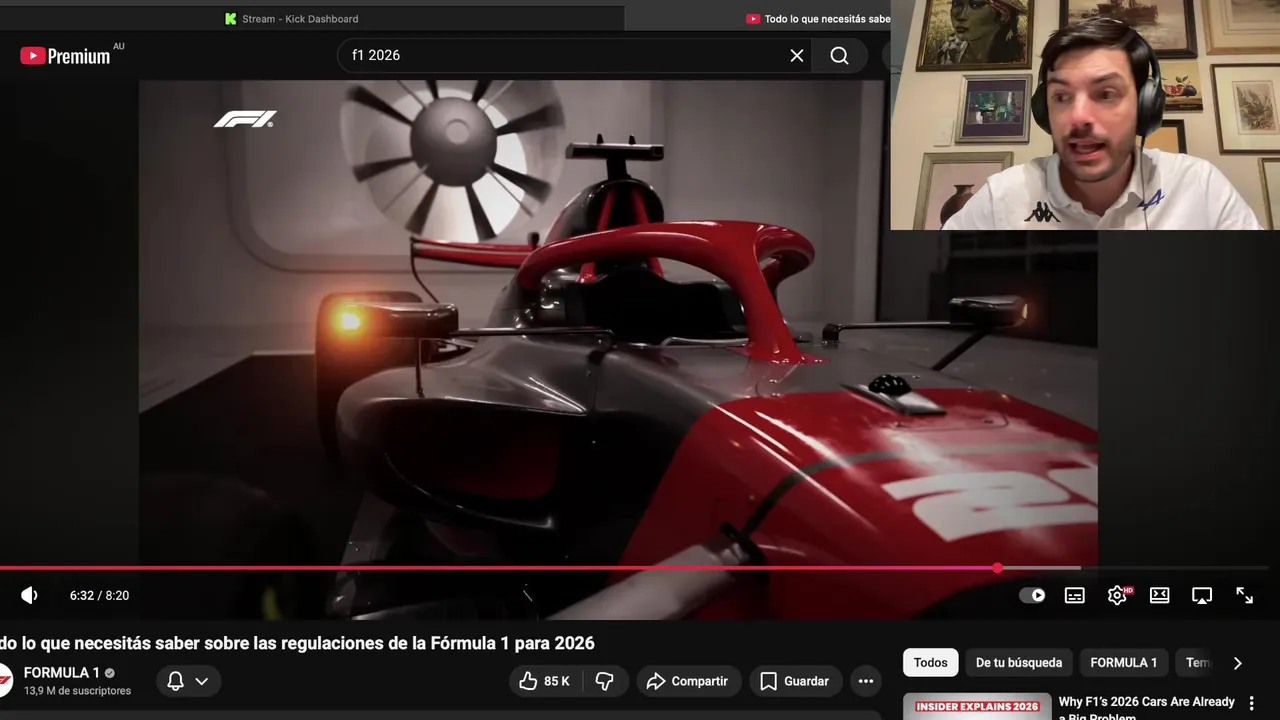Select FORMULA 1 filter chip
Image resolution: width=1280 pixels, height=720 pixels.
point(1123,662)
